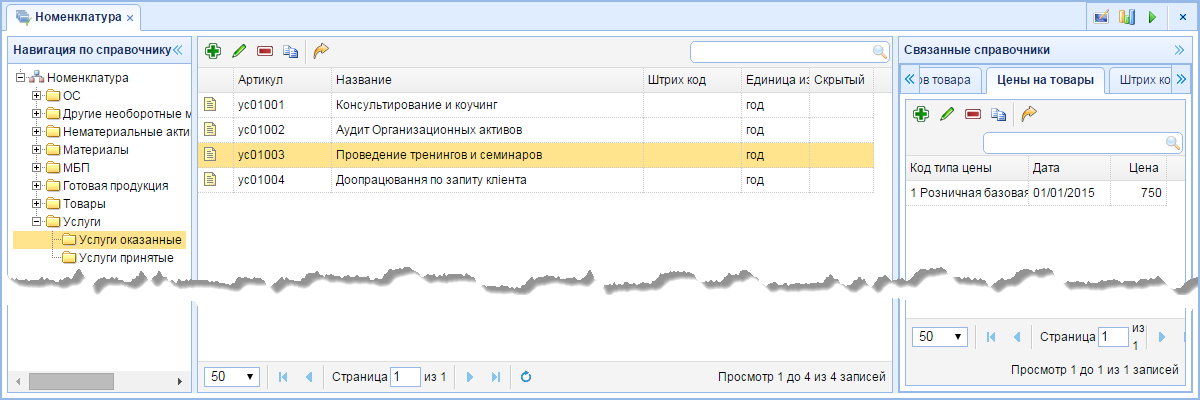This screenshot has height=400, width=1200.
Task: Click red minus delete icon in main toolbar
Action: 265,51
